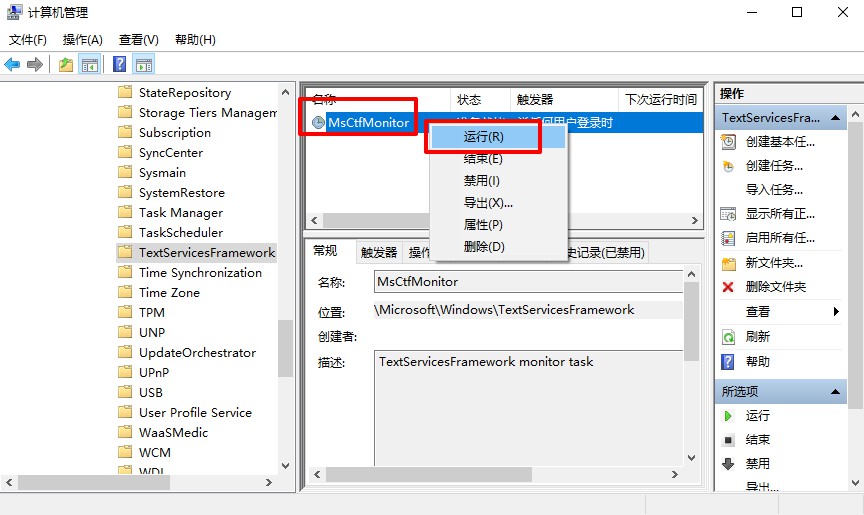This screenshot has width=864, height=515.
Task: Click the blue Help question mark toolbar icon
Action: click(119, 64)
